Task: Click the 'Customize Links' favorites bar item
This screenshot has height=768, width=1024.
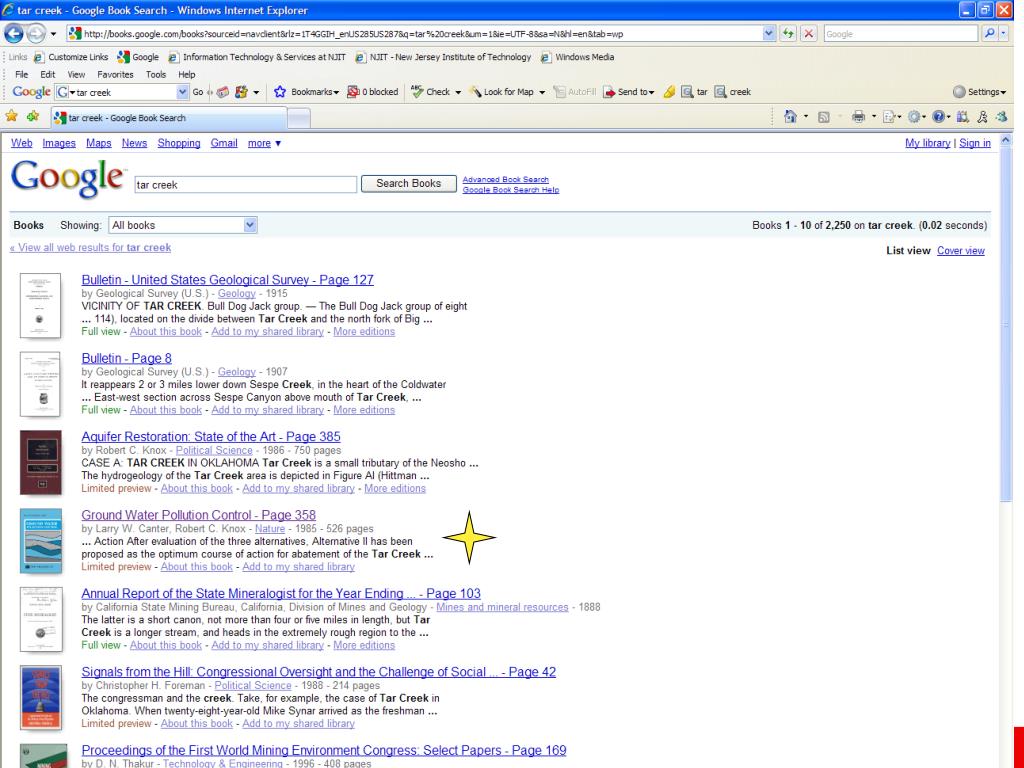Action: 71,57
